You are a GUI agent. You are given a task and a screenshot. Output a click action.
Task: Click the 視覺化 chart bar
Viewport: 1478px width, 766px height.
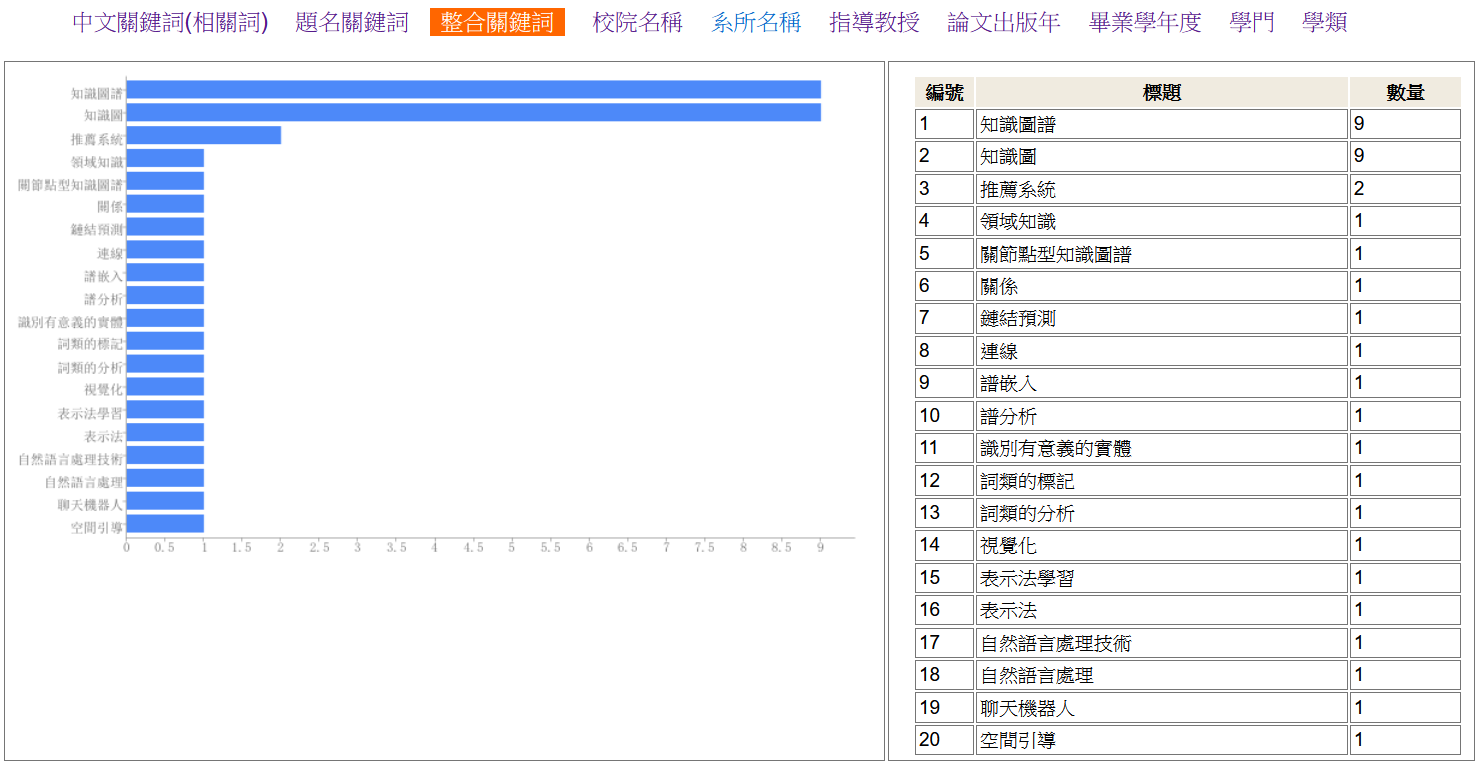(165, 387)
